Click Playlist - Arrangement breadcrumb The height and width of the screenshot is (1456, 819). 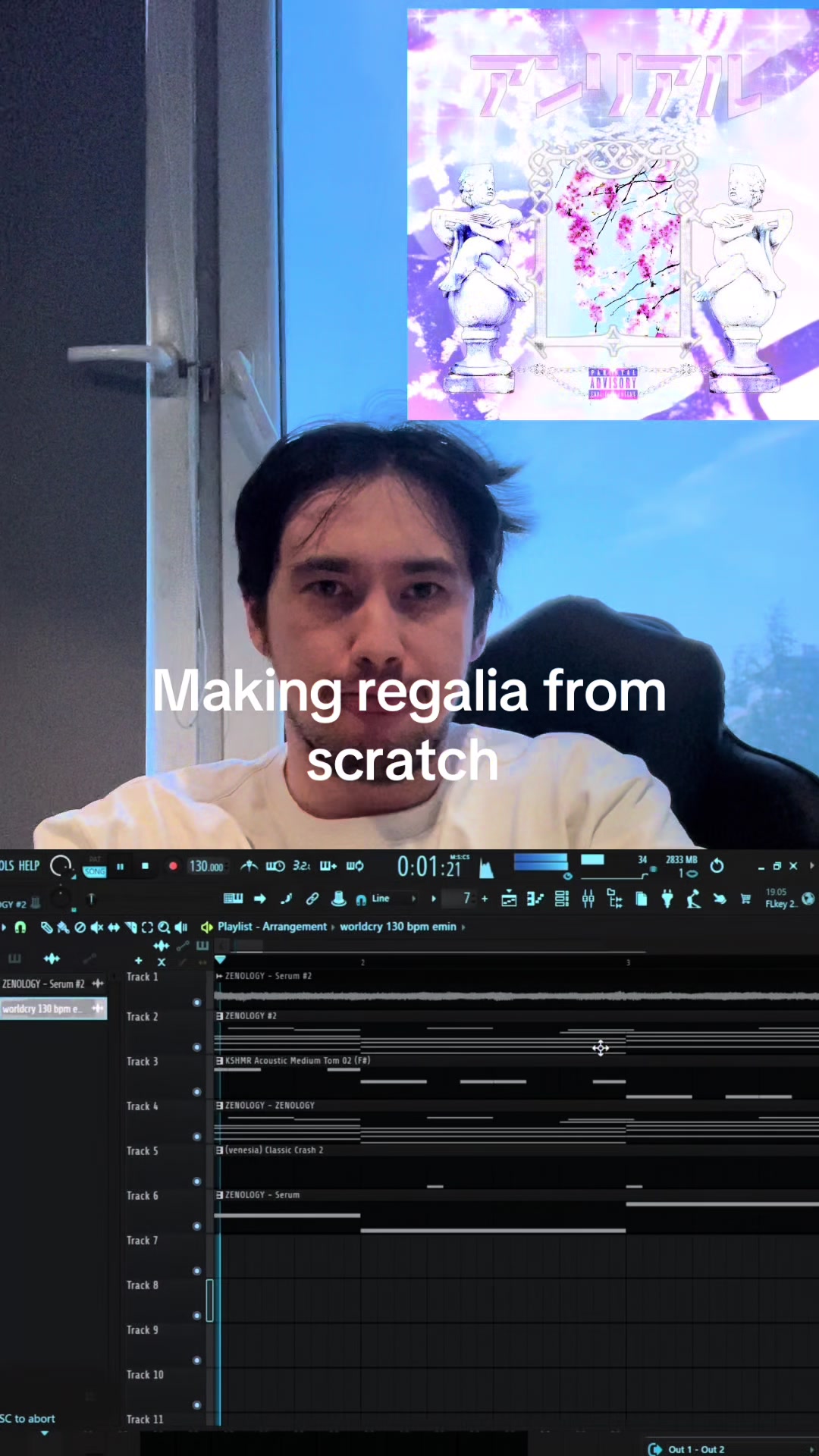272,927
